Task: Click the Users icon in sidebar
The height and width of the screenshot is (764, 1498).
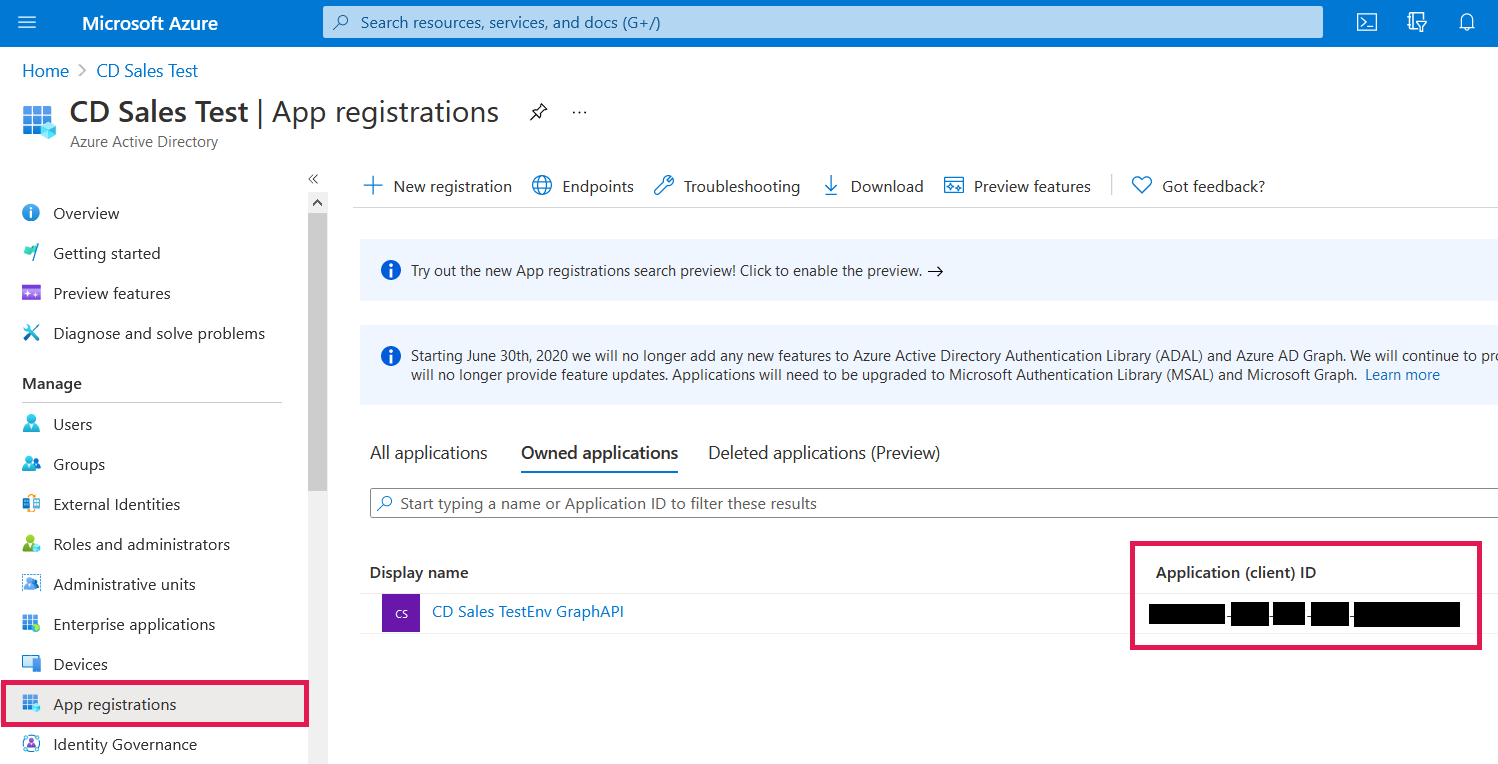Action: [x=31, y=424]
